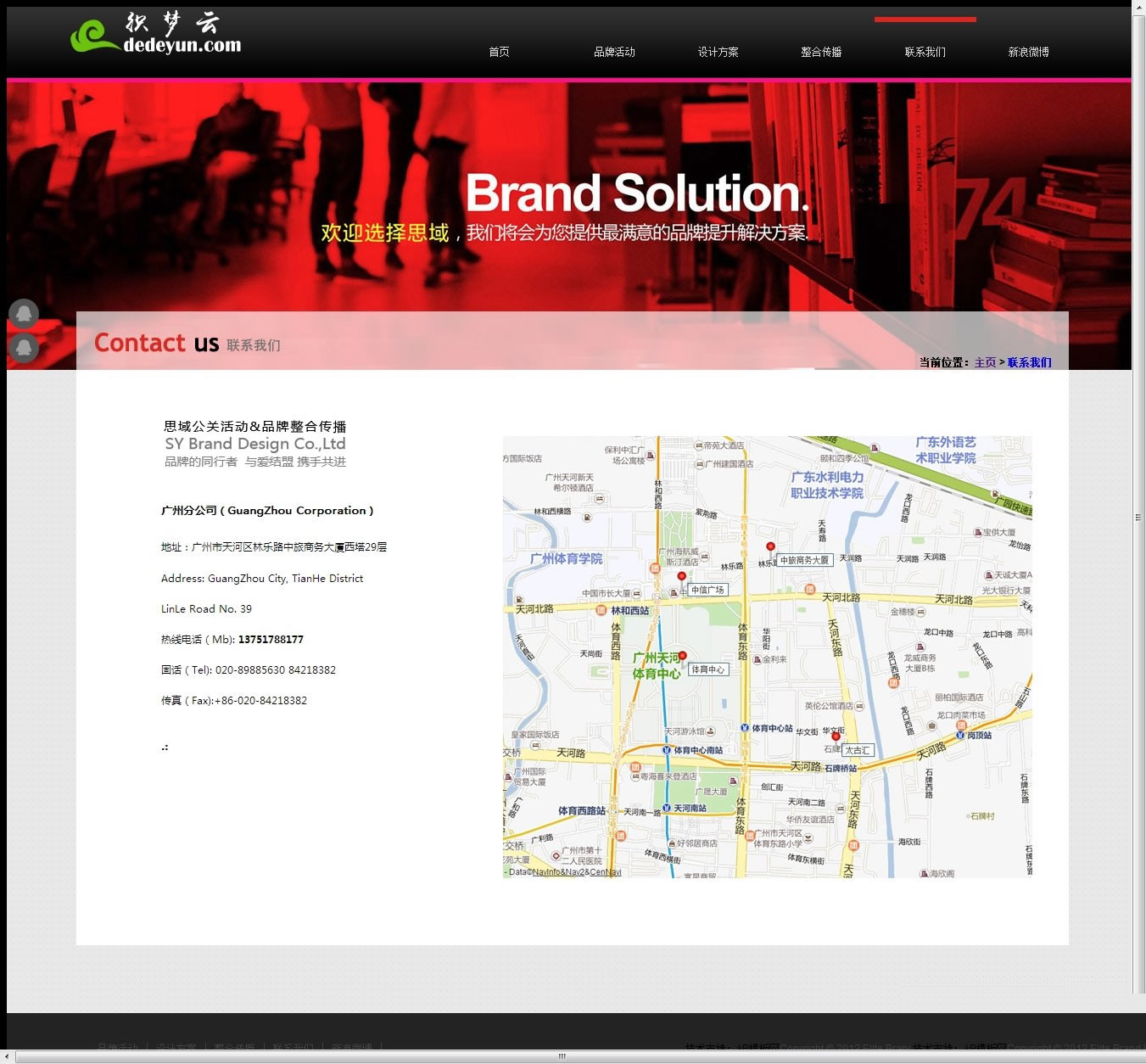1146x1064 pixels.
Task: Click the Contact us heading
Action: (156, 343)
